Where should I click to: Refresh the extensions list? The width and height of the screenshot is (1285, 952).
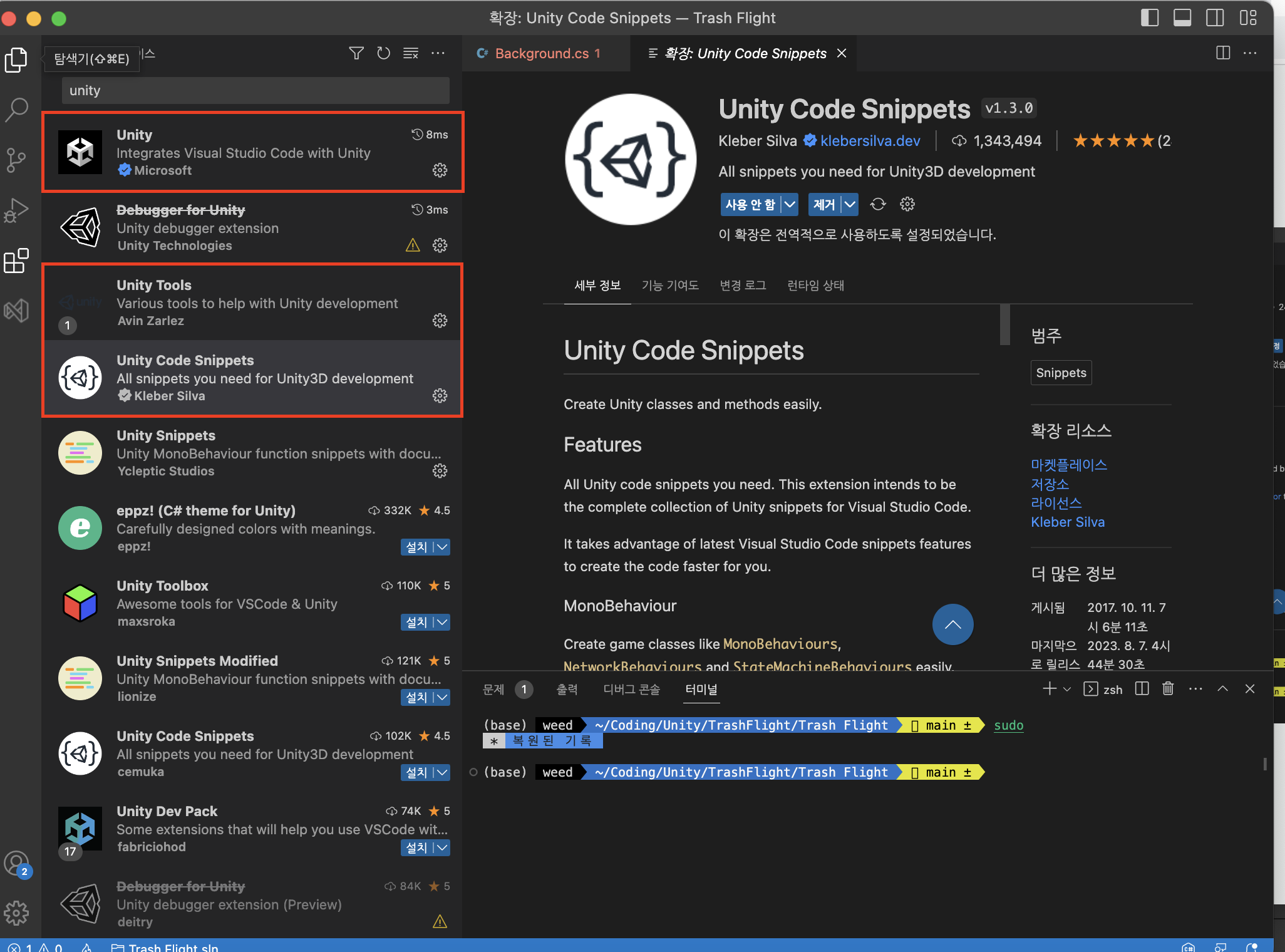tap(383, 53)
